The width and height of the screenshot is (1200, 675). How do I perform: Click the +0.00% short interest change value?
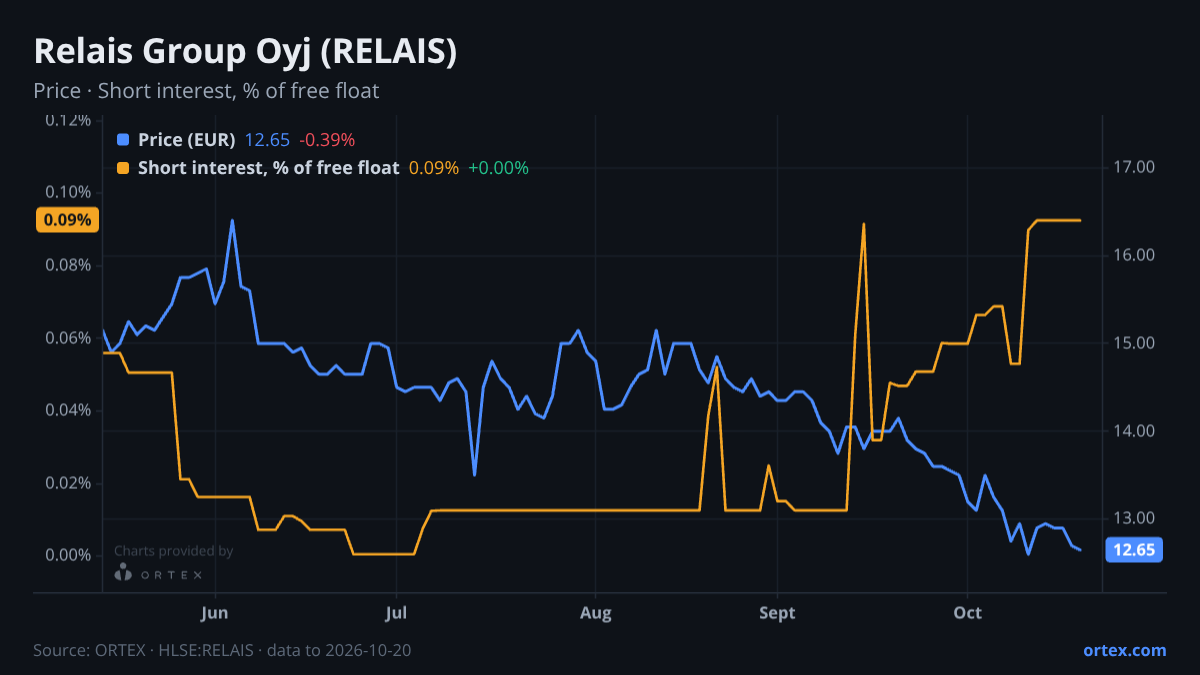(498, 168)
